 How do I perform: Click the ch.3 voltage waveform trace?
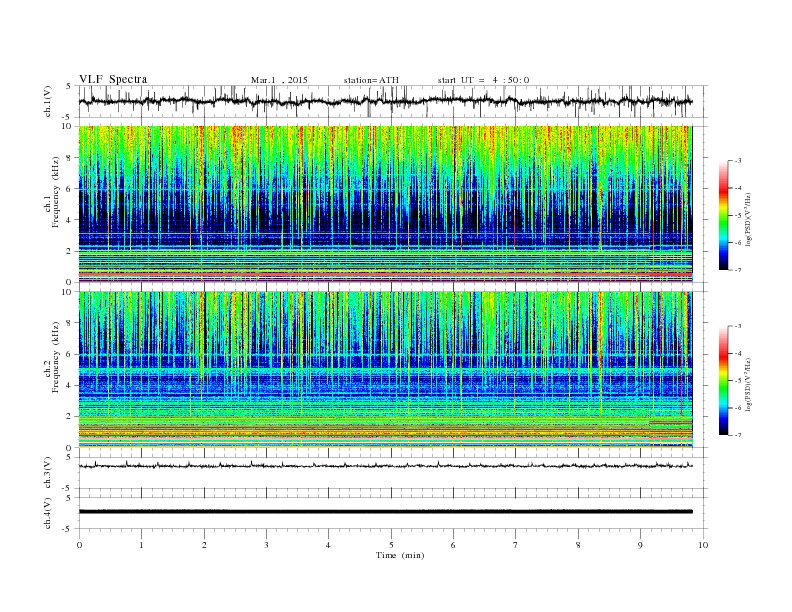click(x=385, y=465)
